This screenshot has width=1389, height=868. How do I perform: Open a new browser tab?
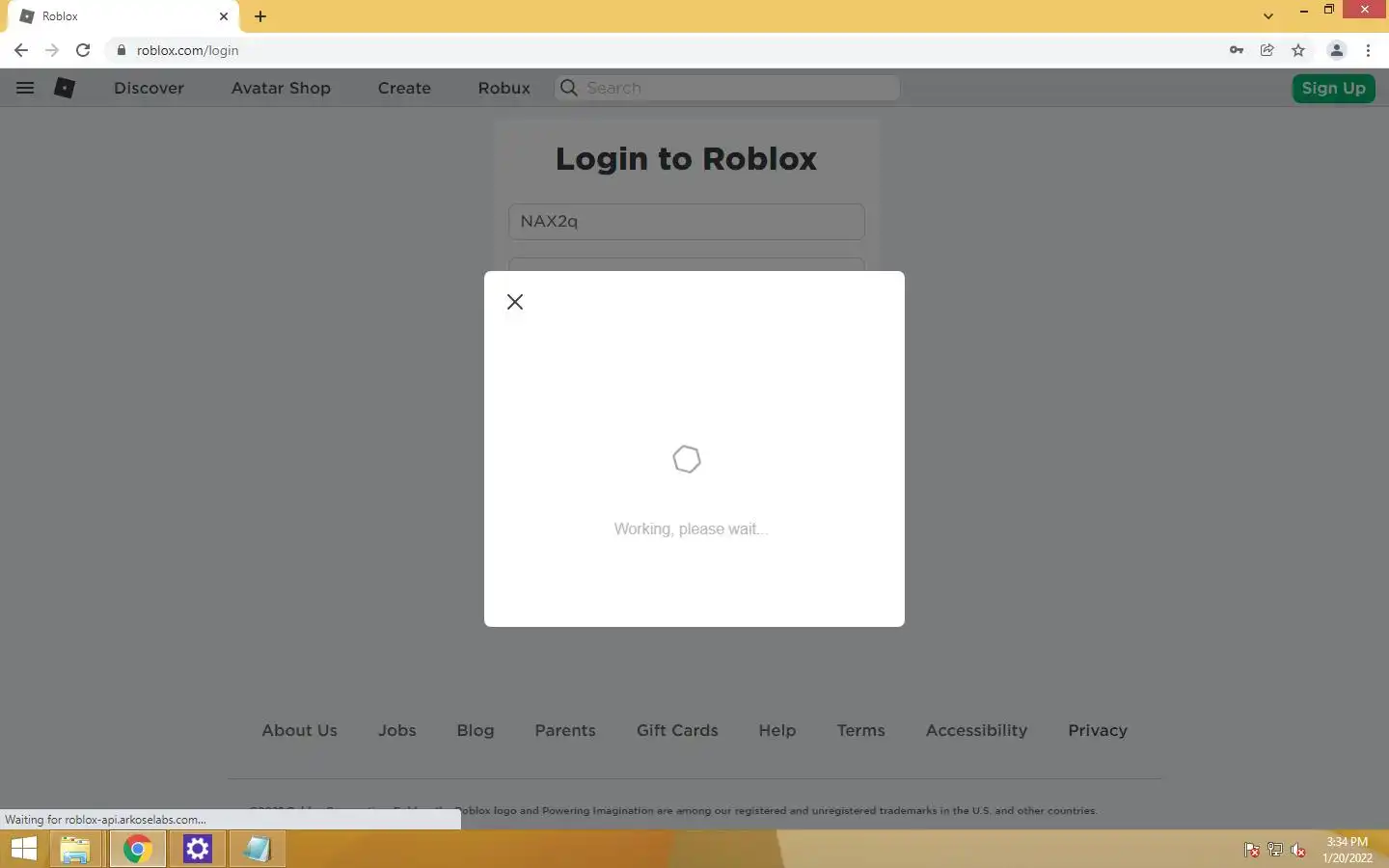tap(260, 16)
